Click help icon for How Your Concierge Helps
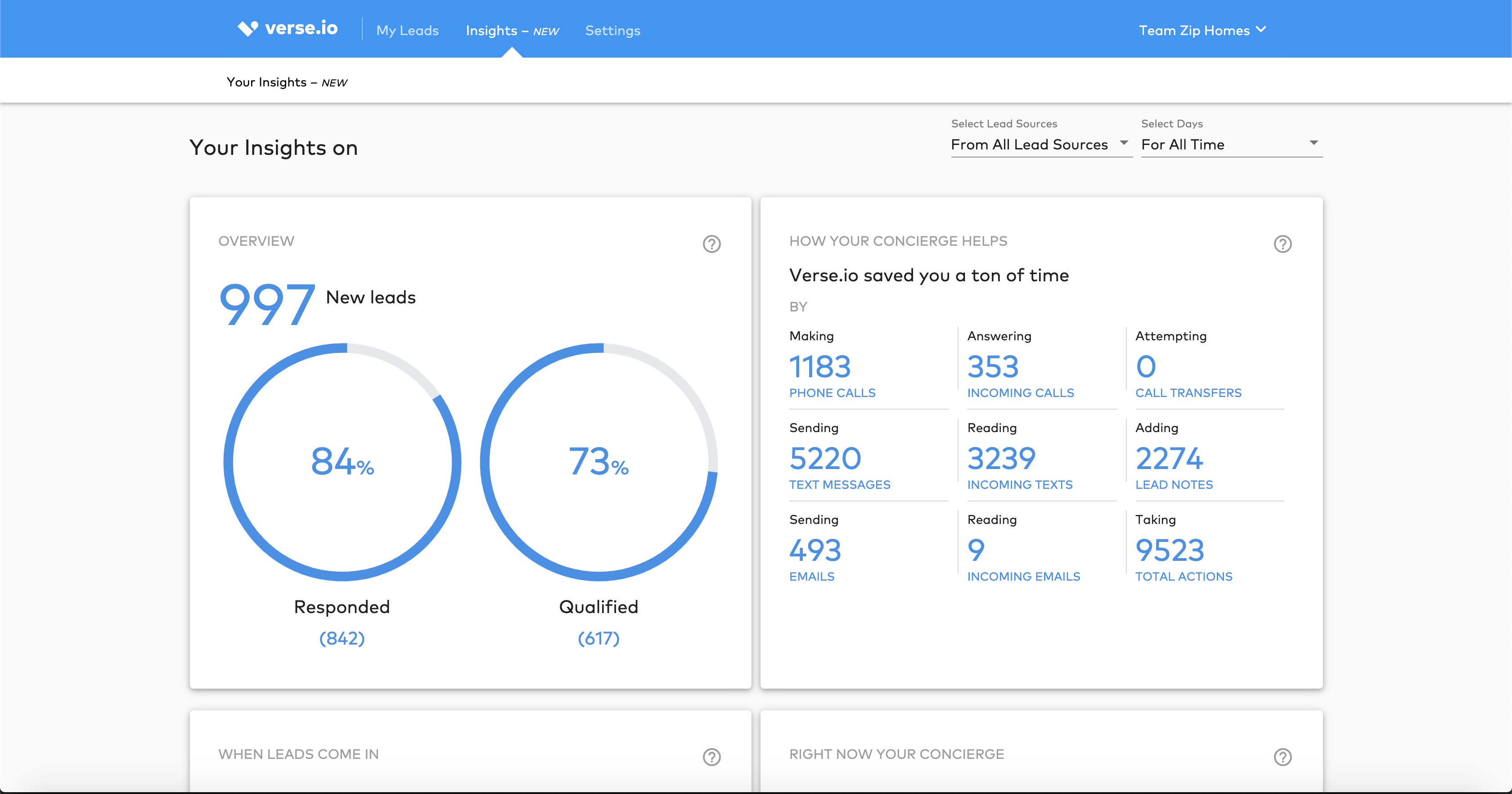Screen dimensions: 1512x794 coord(1282,244)
